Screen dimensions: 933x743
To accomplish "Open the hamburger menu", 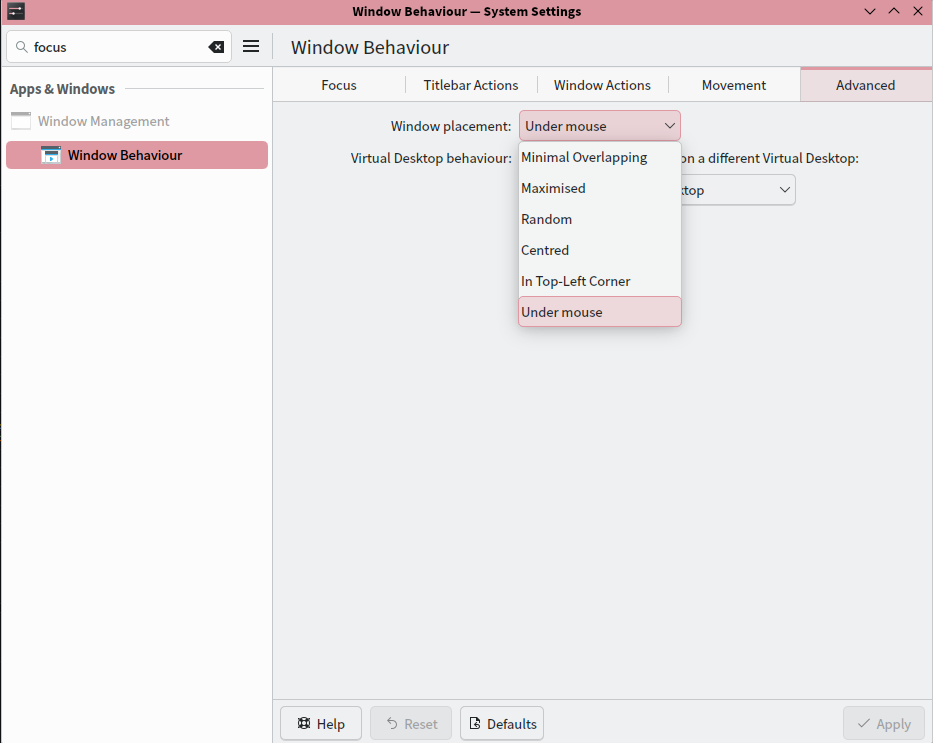I will (x=251, y=46).
